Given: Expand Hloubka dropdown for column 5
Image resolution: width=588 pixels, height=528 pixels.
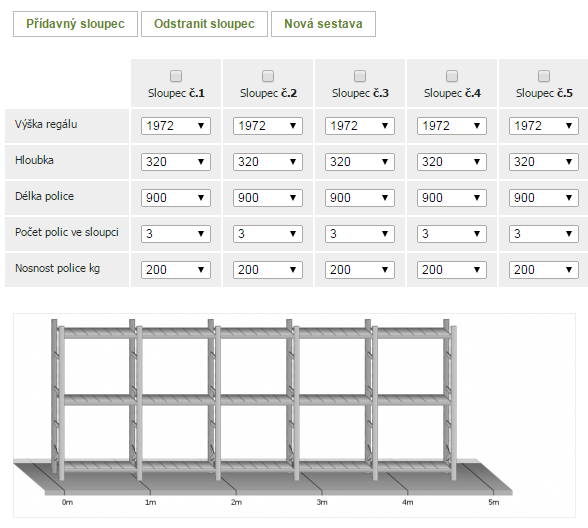Looking at the screenshot, I should [x=544, y=162].
